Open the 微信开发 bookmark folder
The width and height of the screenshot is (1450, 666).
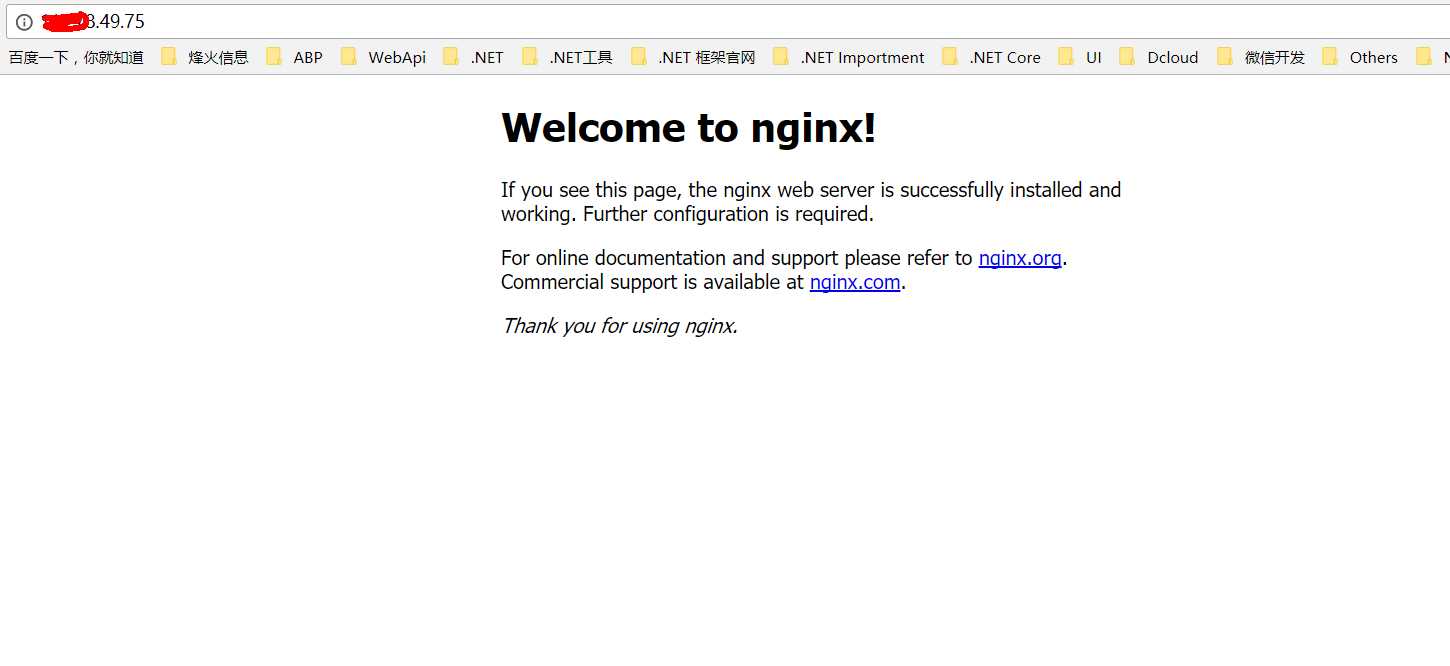tap(1262, 58)
